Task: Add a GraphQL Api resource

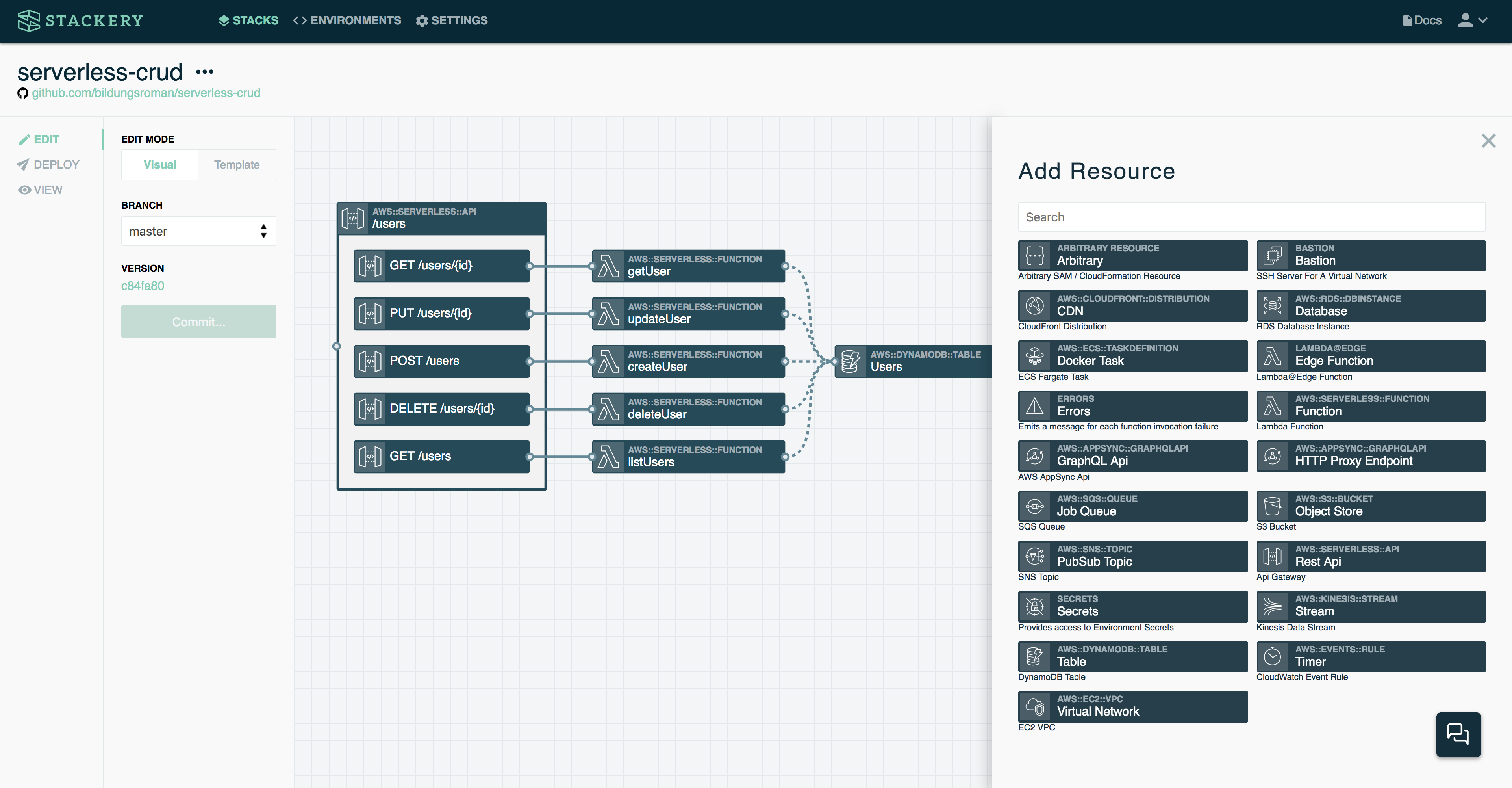Action: (x=1133, y=455)
